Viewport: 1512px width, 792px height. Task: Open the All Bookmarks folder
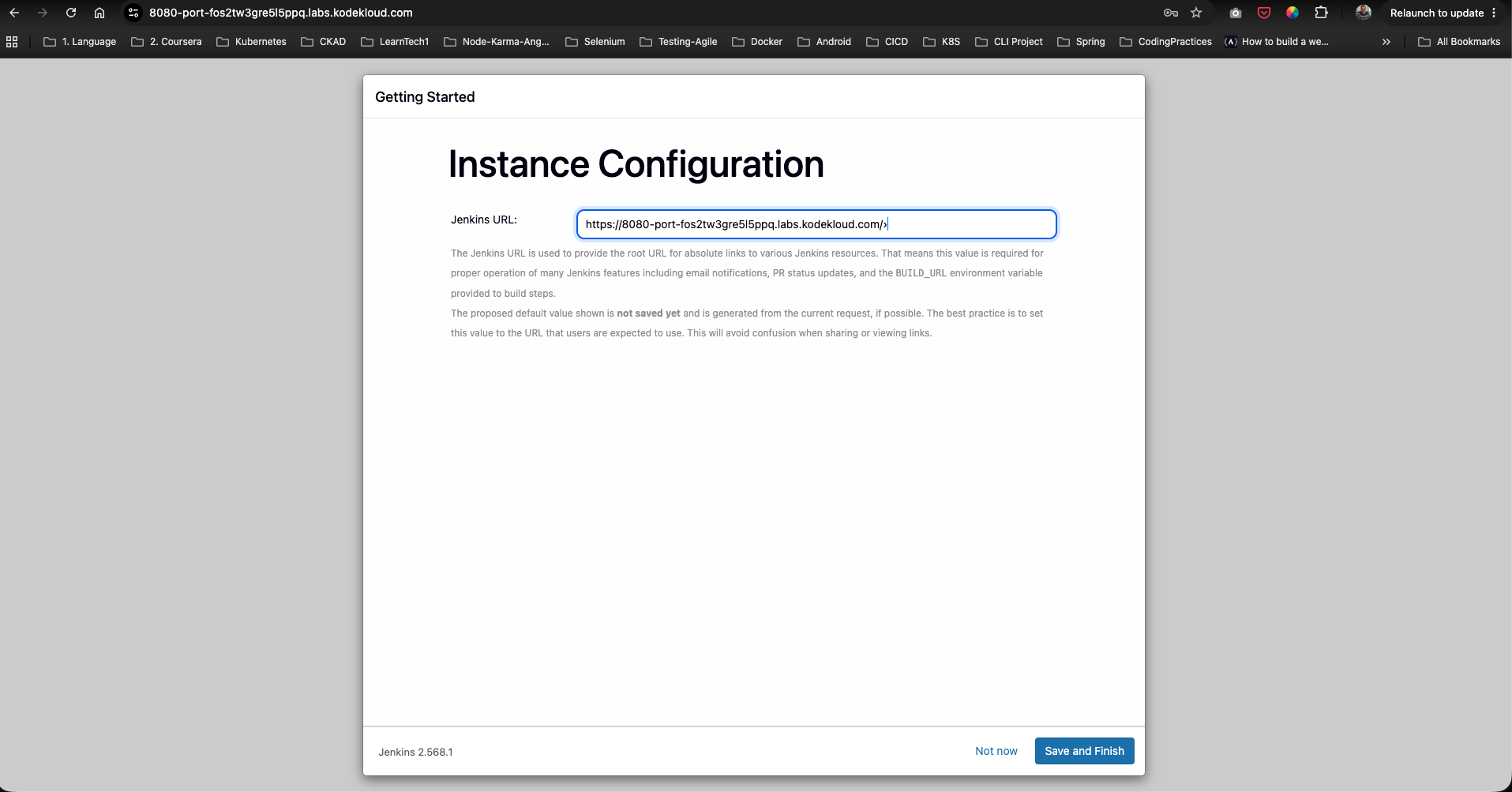(1459, 42)
